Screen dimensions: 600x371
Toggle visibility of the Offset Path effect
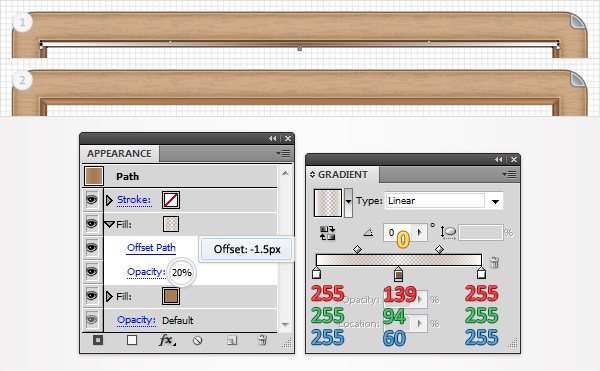(x=91, y=247)
